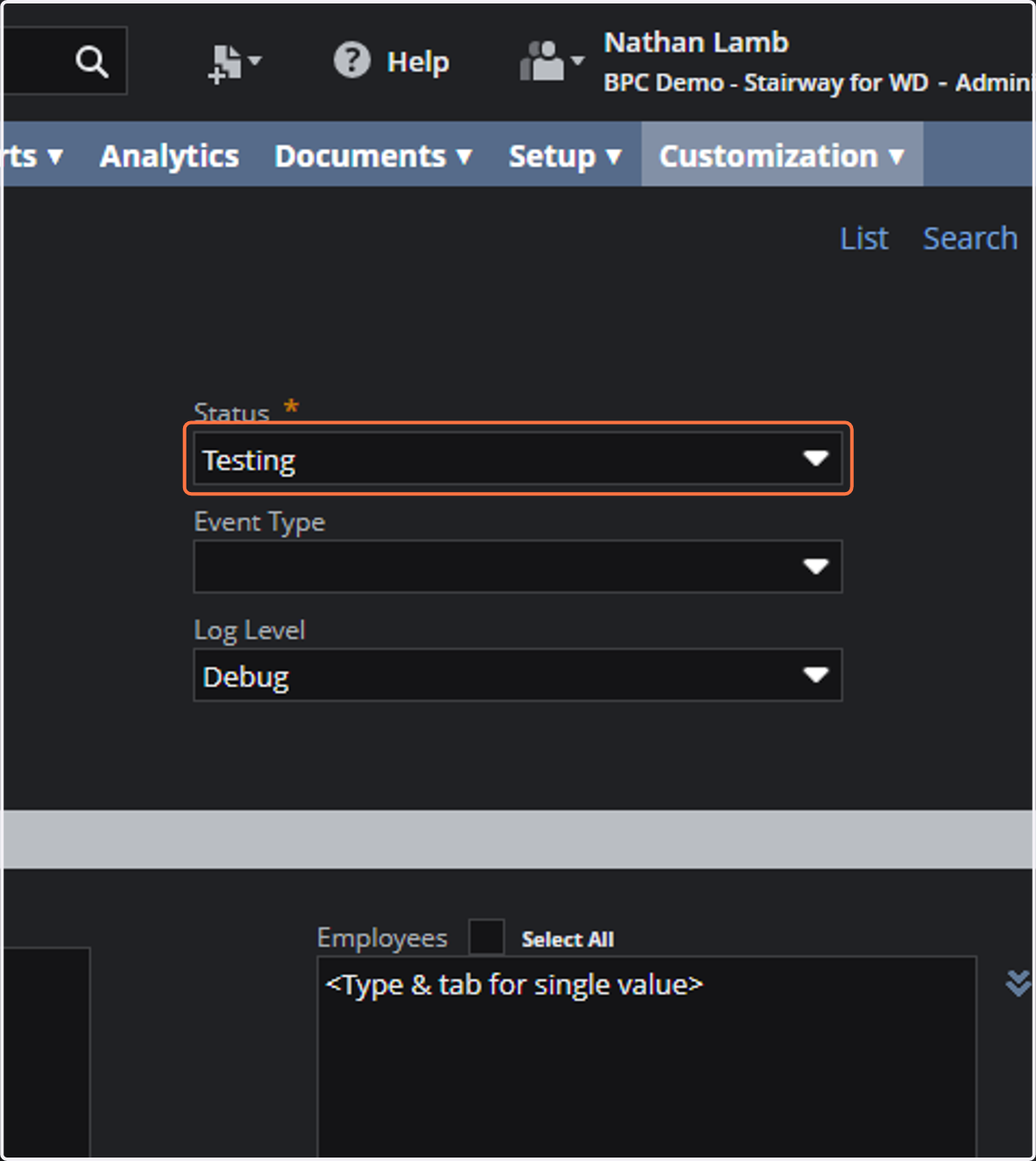Click the user name Nathan Lamb
Viewport: 1036px width, 1161px height.
(x=696, y=42)
